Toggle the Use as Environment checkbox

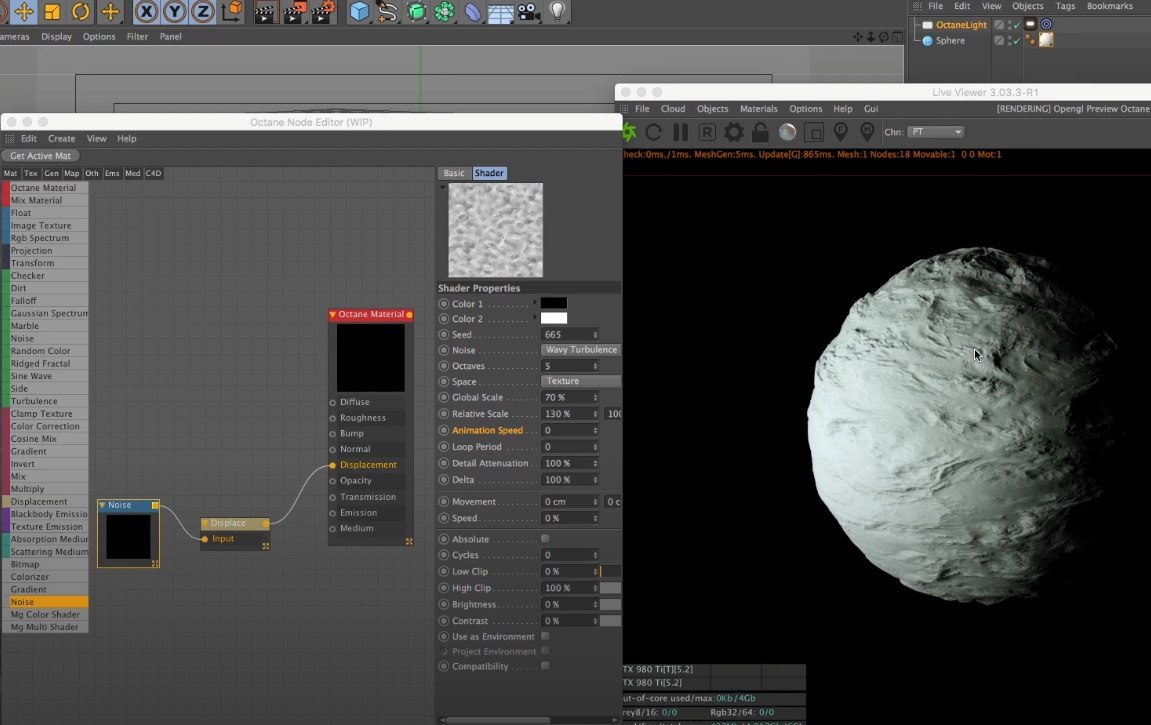pos(545,636)
